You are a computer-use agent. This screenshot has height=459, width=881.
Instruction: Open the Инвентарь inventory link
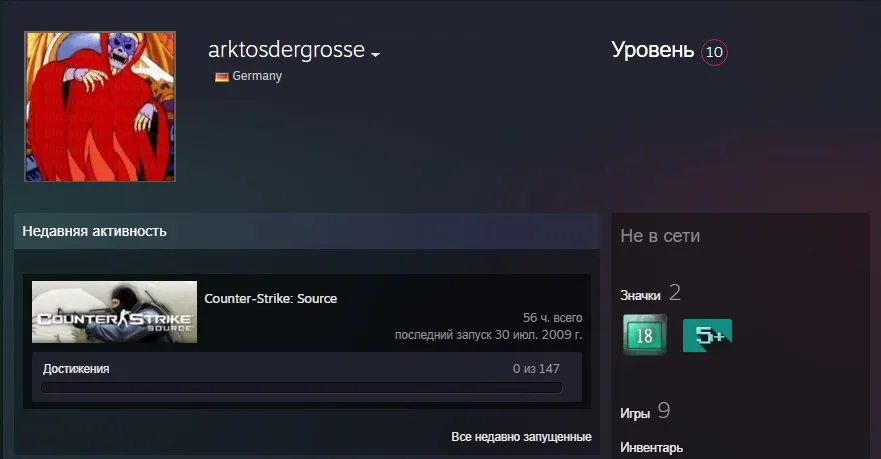(x=652, y=447)
